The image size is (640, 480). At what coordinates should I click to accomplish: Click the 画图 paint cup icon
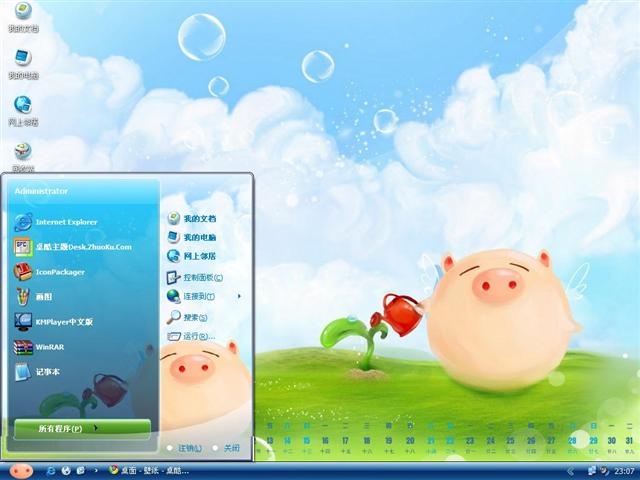(x=23, y=297)
